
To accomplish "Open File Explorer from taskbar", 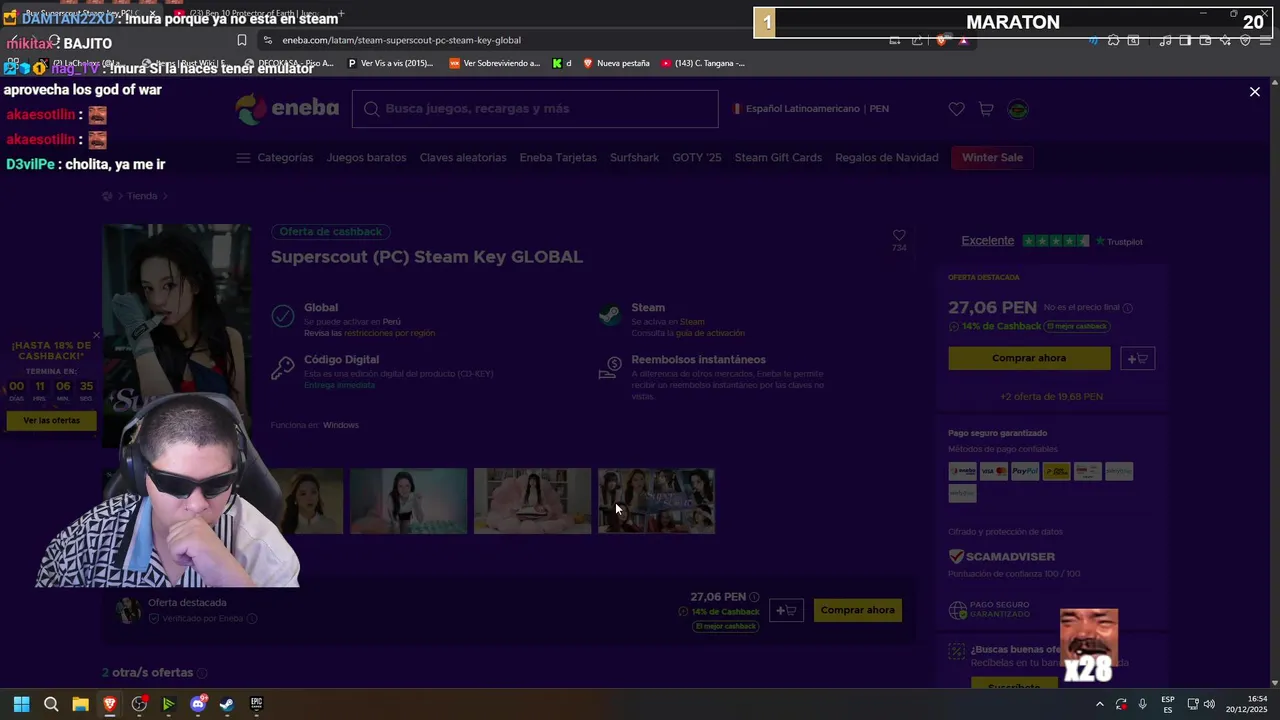I will (80, 704).
